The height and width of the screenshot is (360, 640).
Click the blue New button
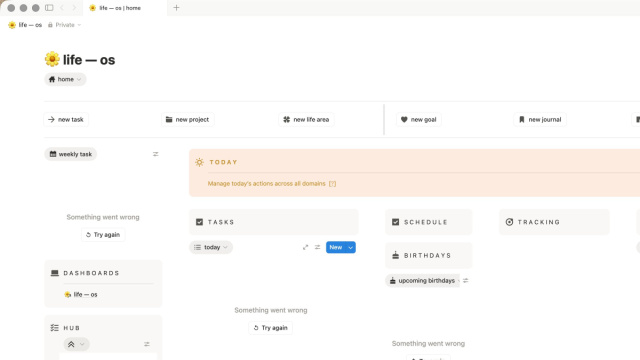coord(336,247)
